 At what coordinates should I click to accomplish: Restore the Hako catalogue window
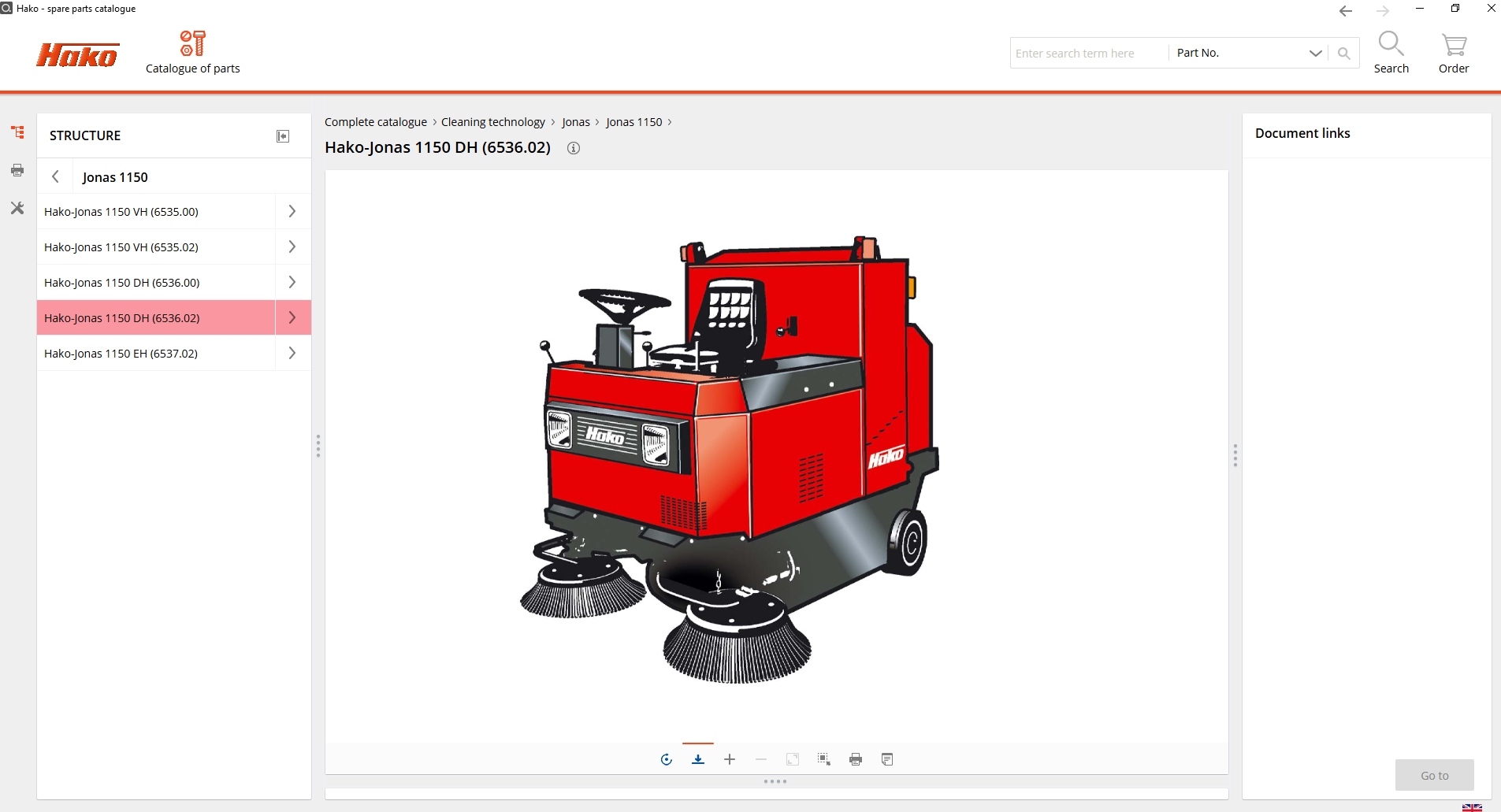click(x=1455, y=9)
